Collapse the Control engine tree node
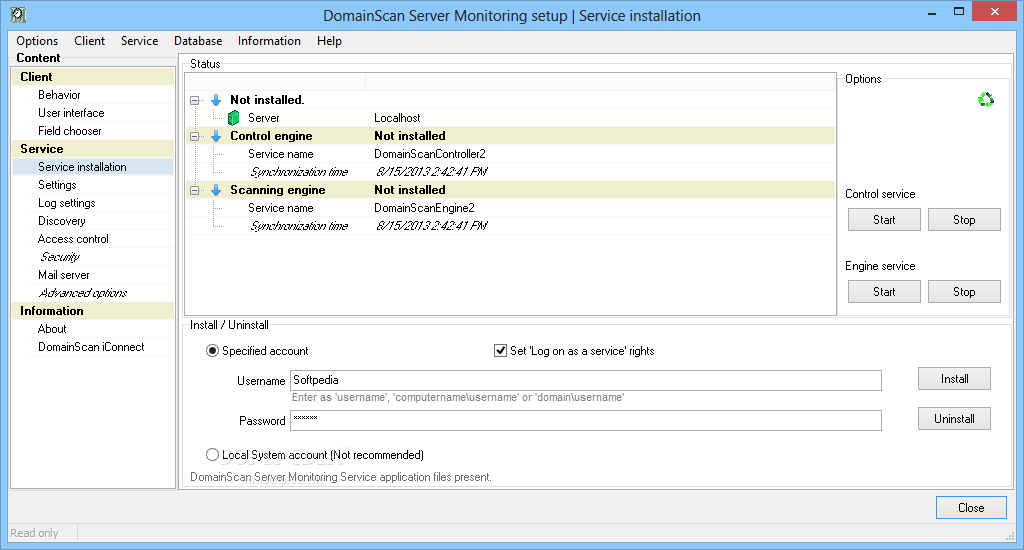The width and height of the screenshot is (1024, 550). 195,137
